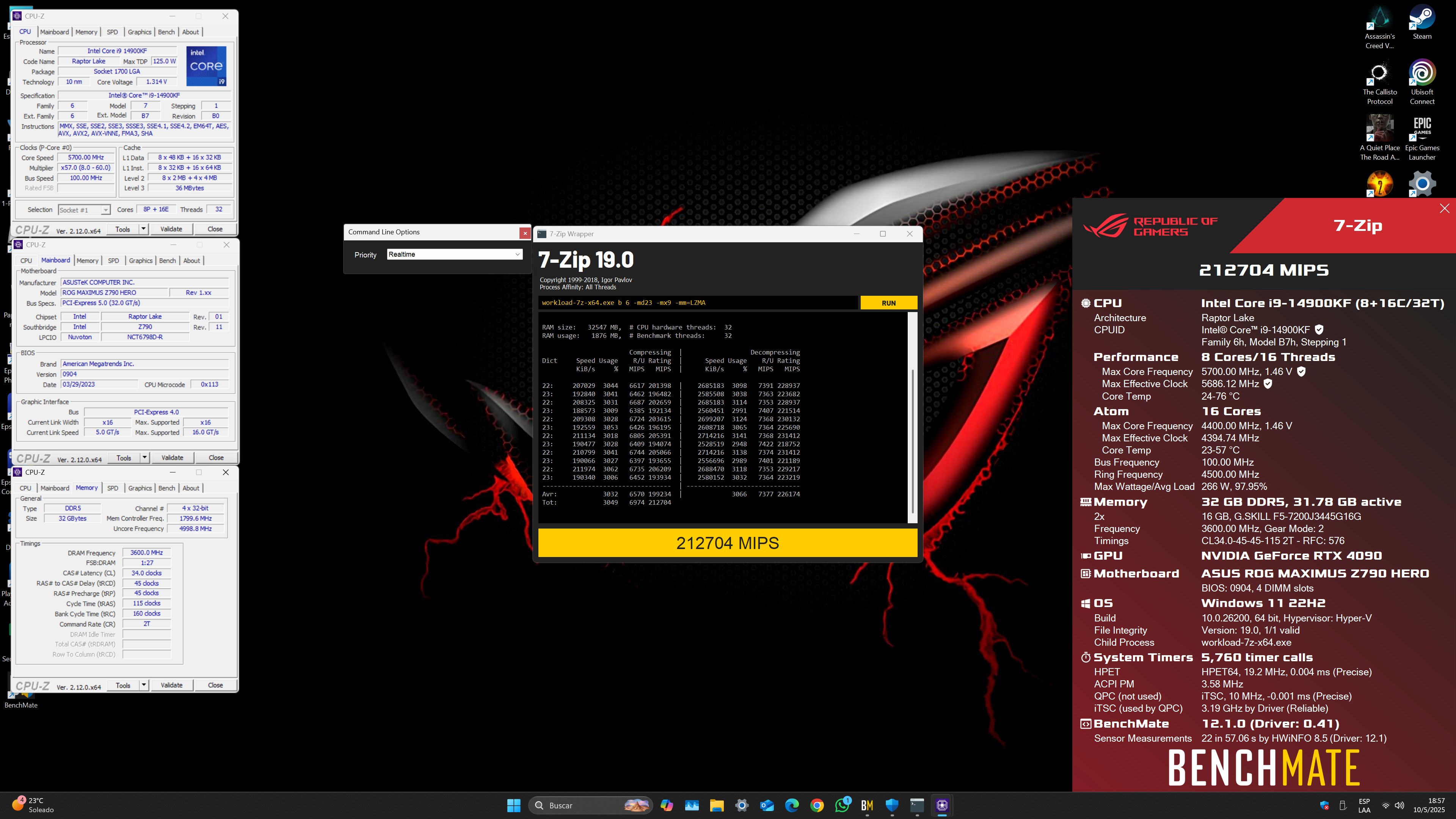The width and height of the screenshot is (1456, 819).
Task: Click the 7-Zip command line input field
Action: click(x=698, y=303)
